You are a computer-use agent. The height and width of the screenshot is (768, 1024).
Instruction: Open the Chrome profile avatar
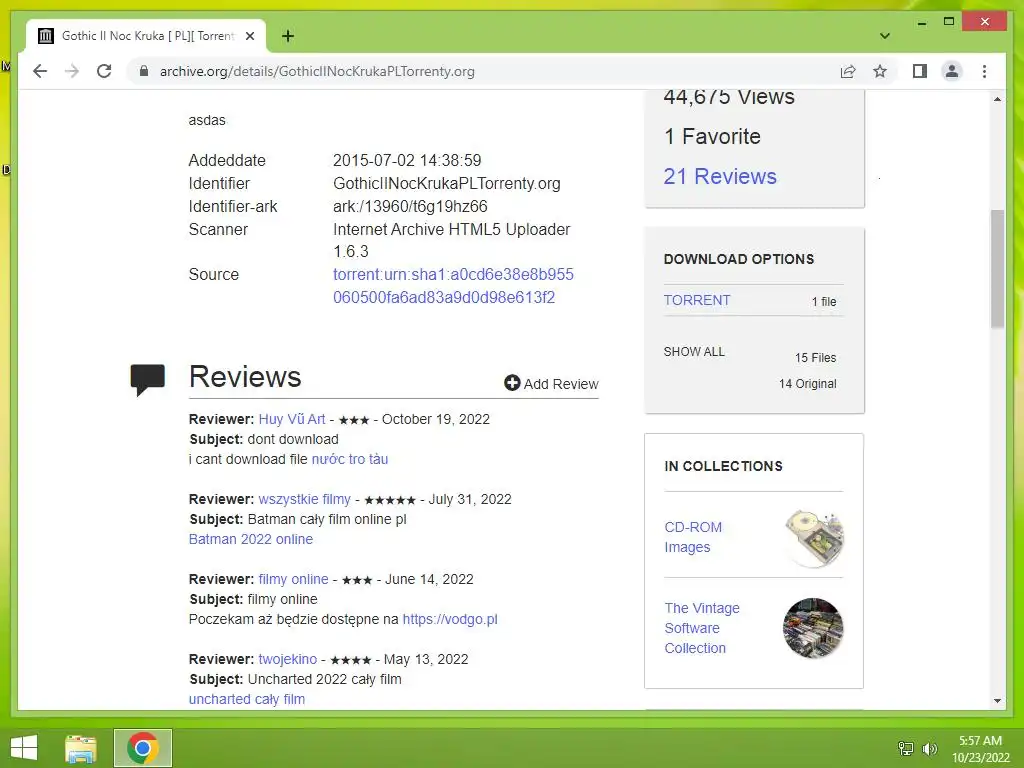click(952, 71)
